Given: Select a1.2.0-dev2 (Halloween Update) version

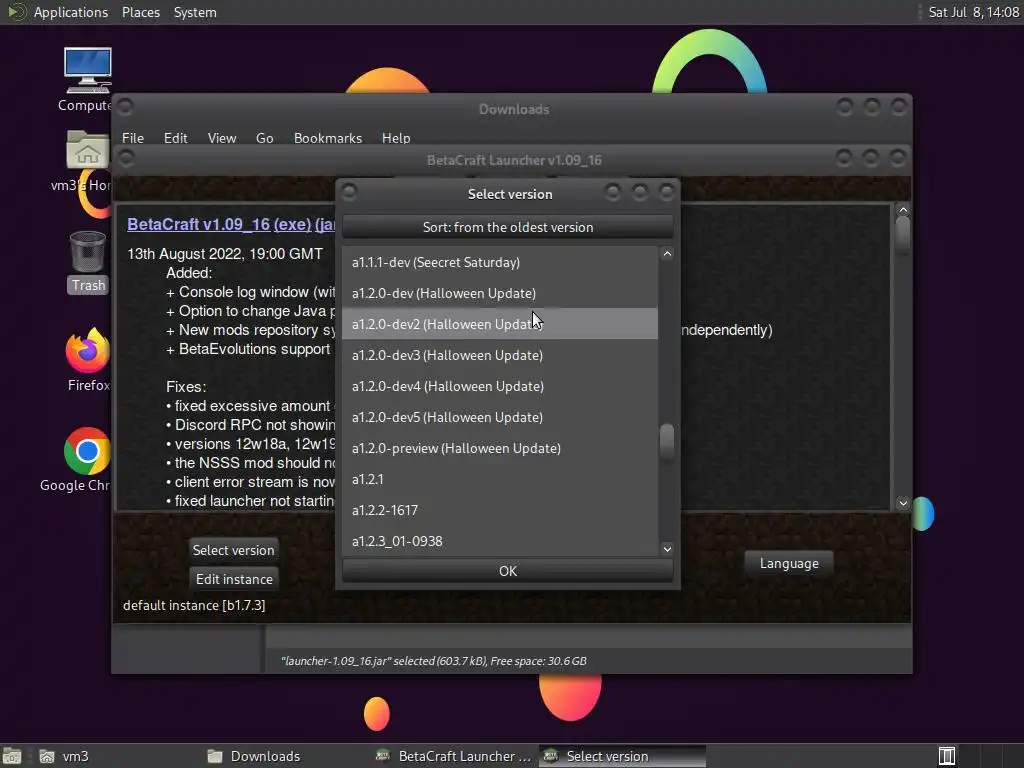Looking at the screenshot, I should 500,324.
